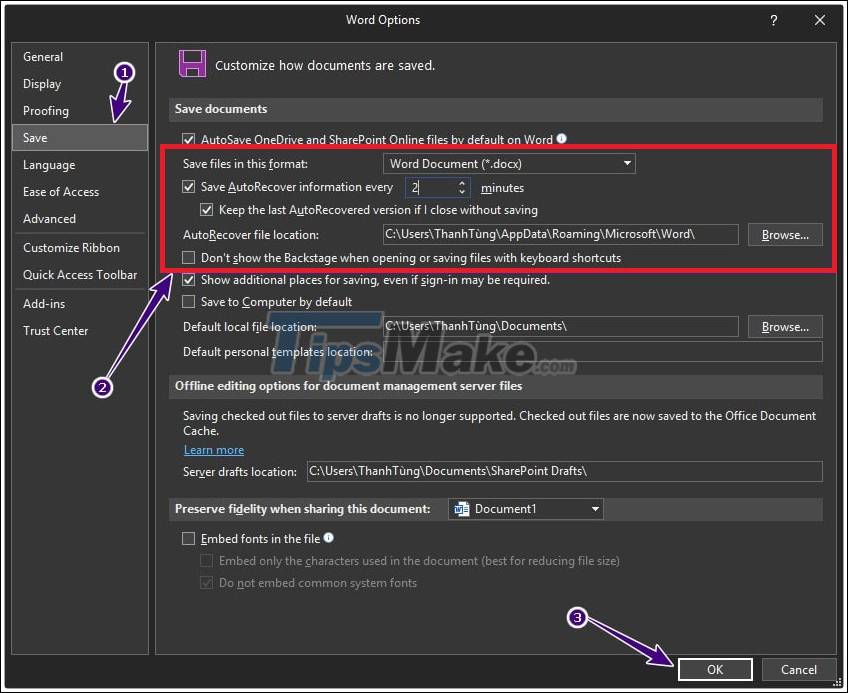Disable Keep the last AutoRecovered version
The height and width of the screenshot is (693, 848).
pos(206,210)
